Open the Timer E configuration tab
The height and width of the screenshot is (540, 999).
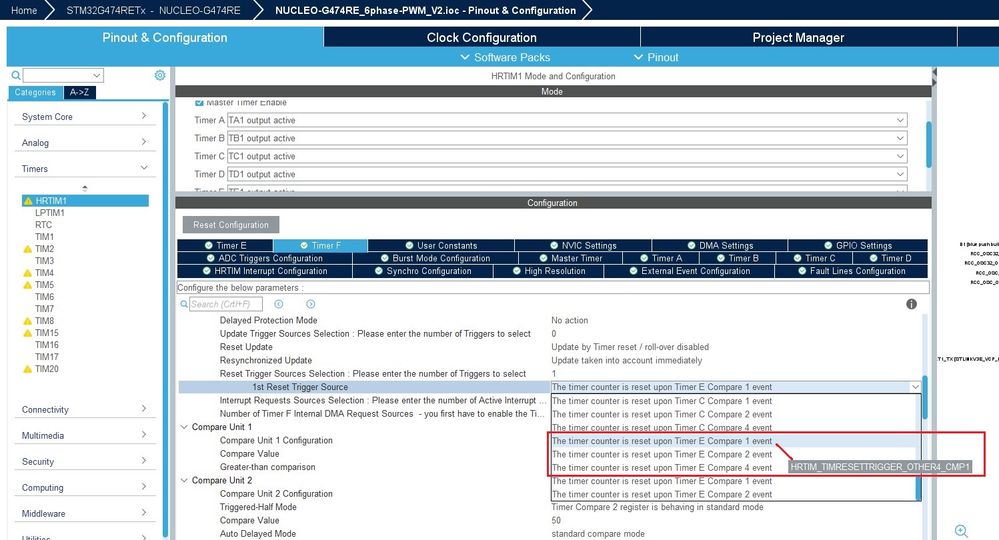click(226, 245)
